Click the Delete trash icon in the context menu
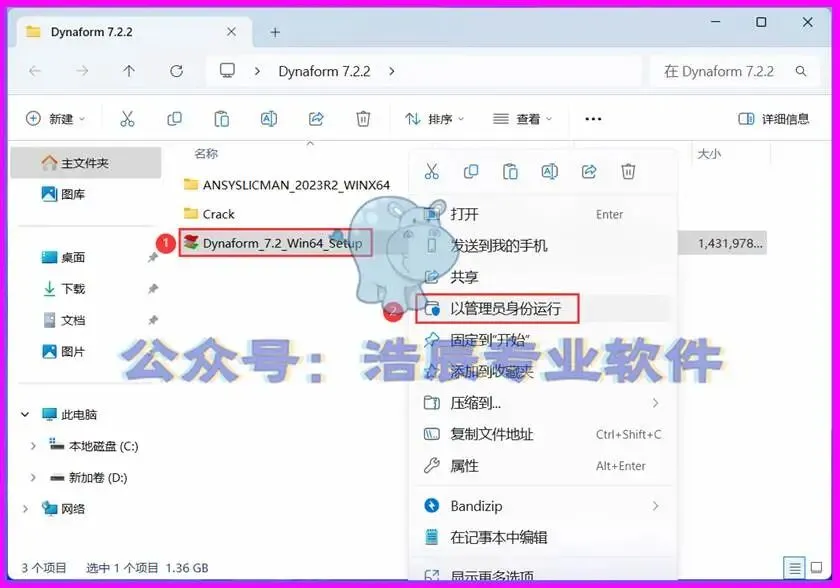 click(628, 171)
